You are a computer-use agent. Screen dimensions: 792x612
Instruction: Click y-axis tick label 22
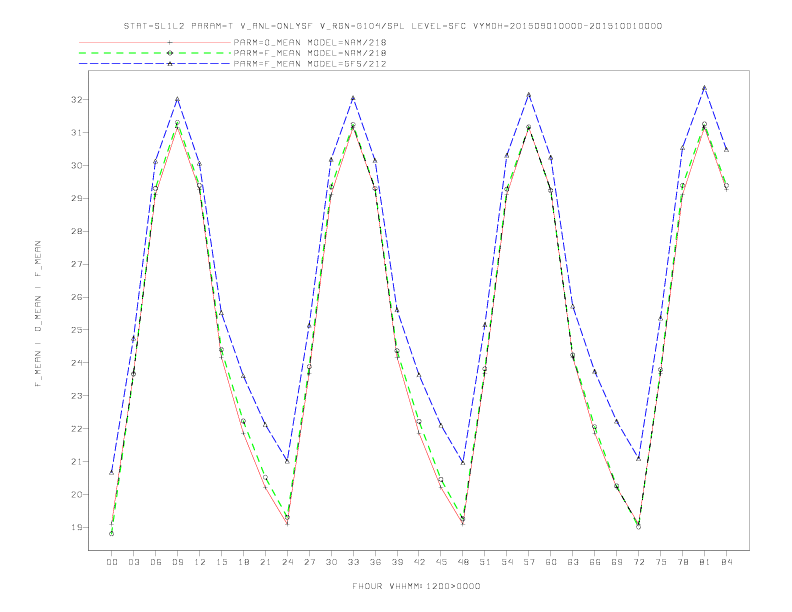click(x=76, y=429)
